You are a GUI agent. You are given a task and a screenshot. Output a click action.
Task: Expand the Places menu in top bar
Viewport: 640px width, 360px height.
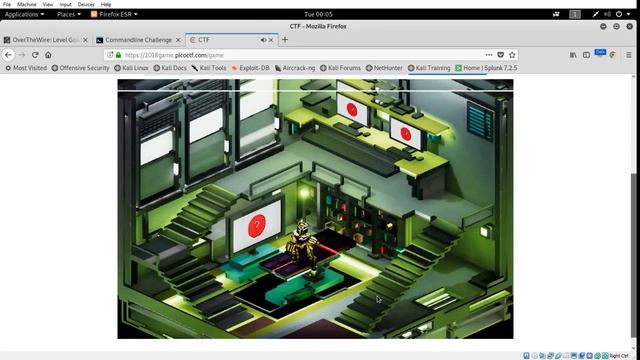coord(69,14)
